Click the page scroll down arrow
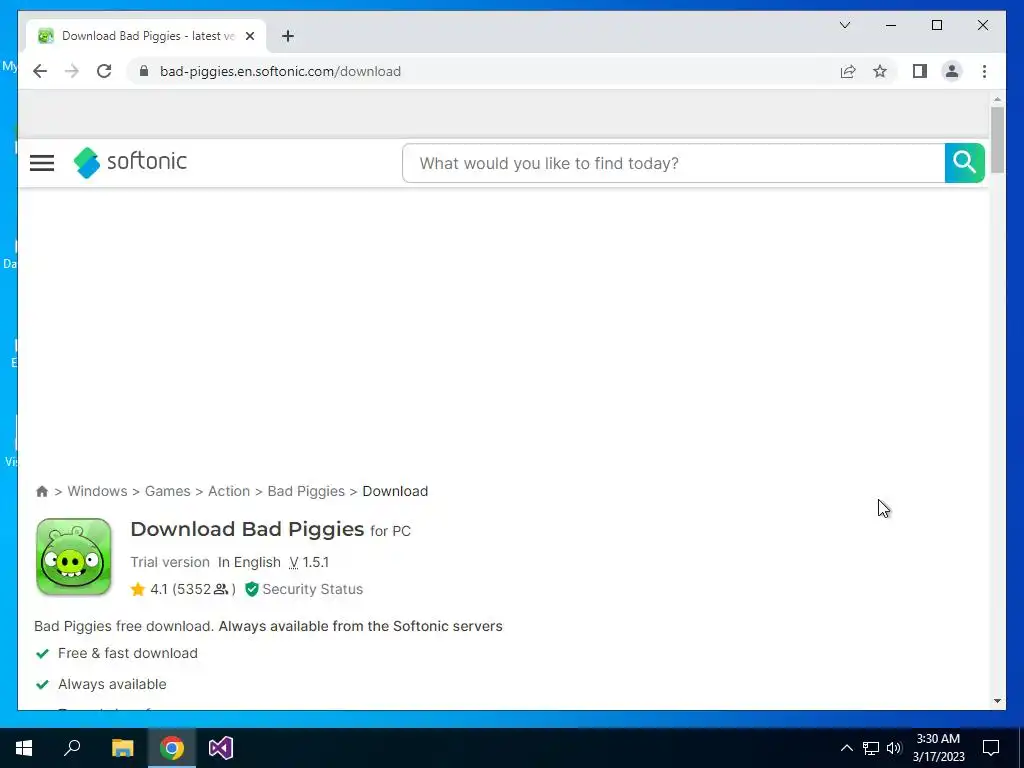The width and height of the screenshot is (1024, 768). 997,701
